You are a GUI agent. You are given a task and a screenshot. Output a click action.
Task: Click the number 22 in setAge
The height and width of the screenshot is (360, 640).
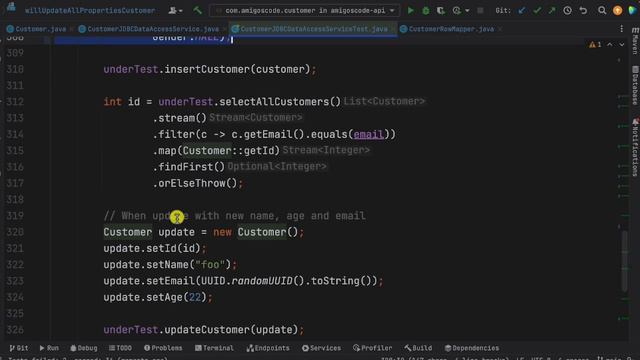195,297
